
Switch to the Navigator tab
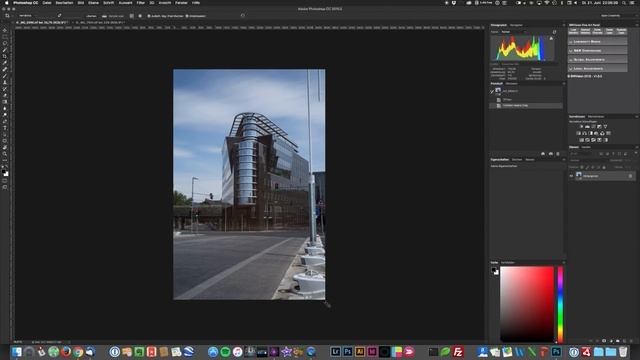tap(516, 25)
